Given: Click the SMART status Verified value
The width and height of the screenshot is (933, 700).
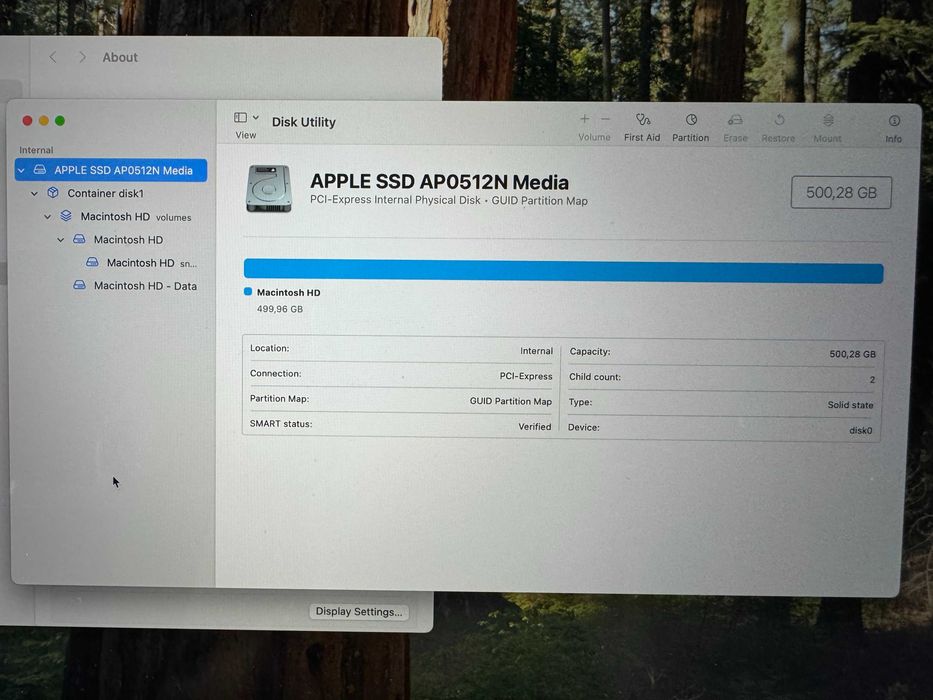Looking at the screenshot, I should coord(534,427).
